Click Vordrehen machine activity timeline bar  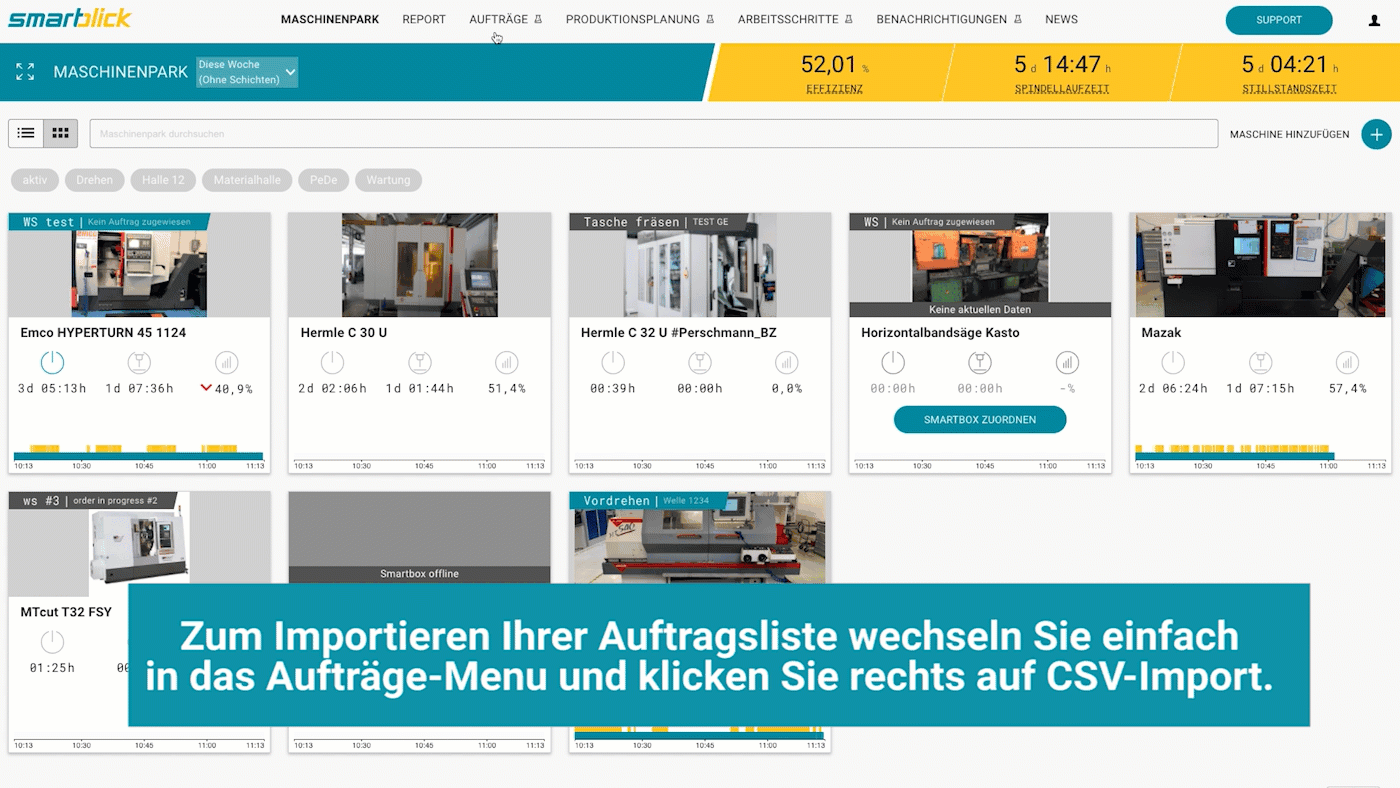coord(700,733)
